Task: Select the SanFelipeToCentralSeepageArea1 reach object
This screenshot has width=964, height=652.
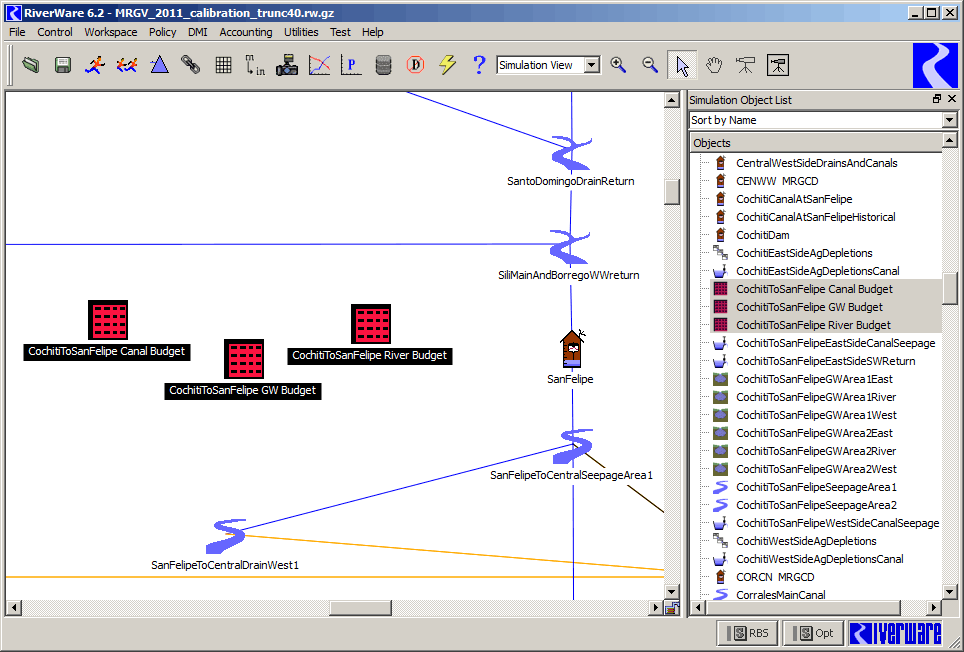Action: point(573,447)
